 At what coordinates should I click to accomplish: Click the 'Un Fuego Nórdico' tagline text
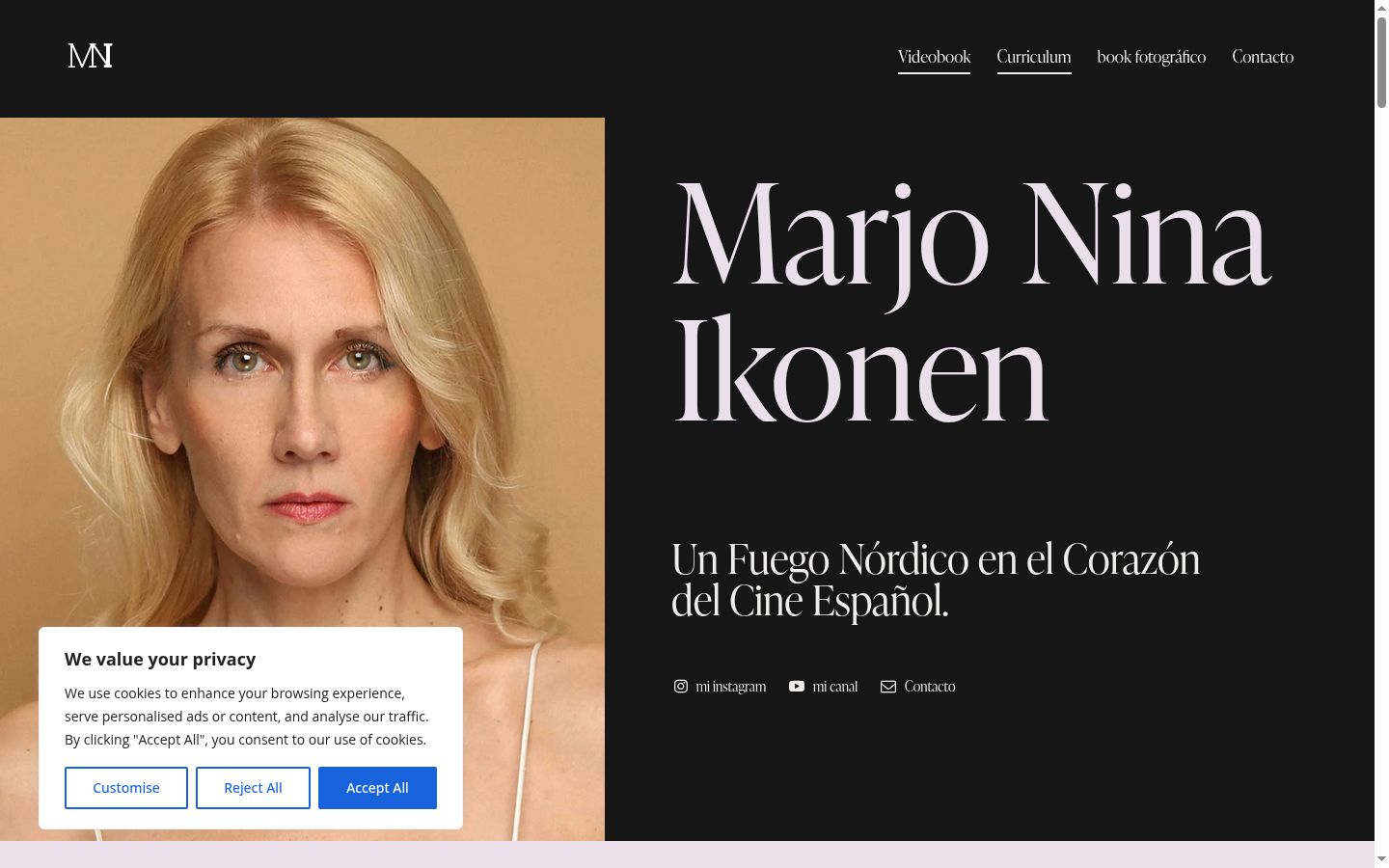tap(936, 580)
